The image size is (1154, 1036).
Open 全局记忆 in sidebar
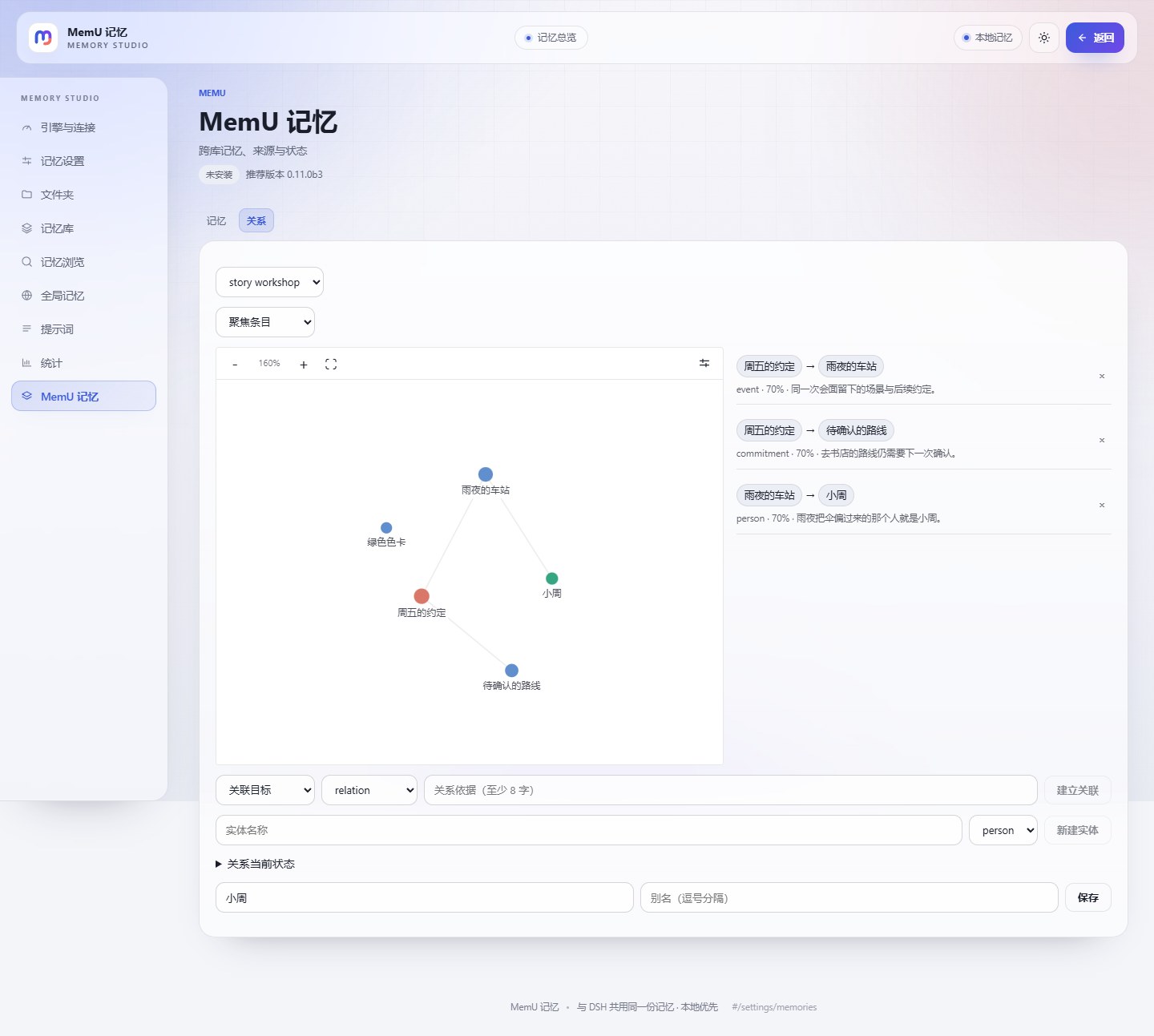click(x=83, y=296)
